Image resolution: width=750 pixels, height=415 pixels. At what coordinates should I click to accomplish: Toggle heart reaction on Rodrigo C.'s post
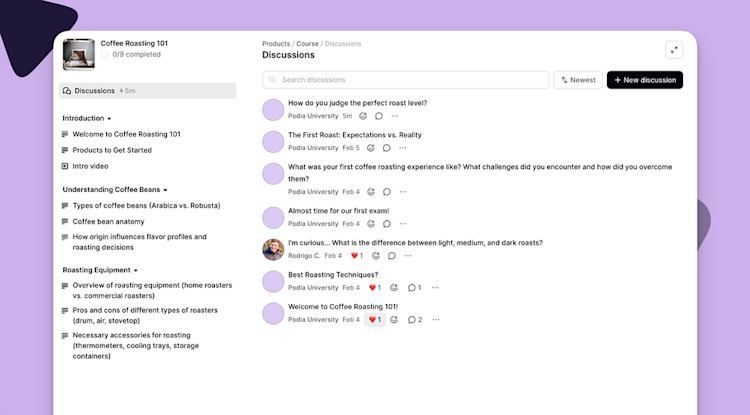click(x=355, y=256)
